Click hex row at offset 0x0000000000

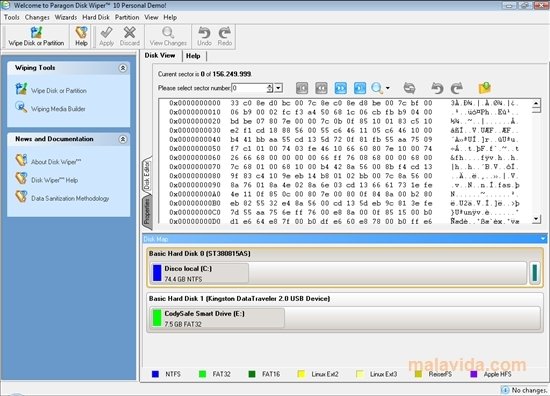pyautogui.click(x=344, y=103)
